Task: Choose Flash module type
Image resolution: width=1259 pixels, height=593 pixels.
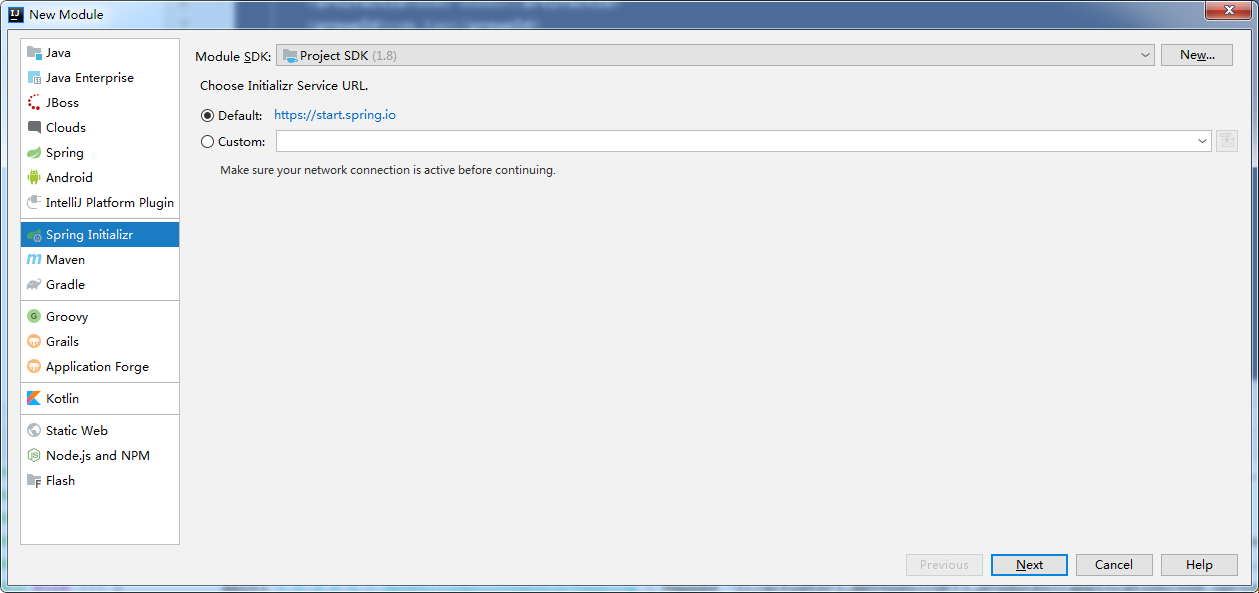Action: tap(100, 481)
